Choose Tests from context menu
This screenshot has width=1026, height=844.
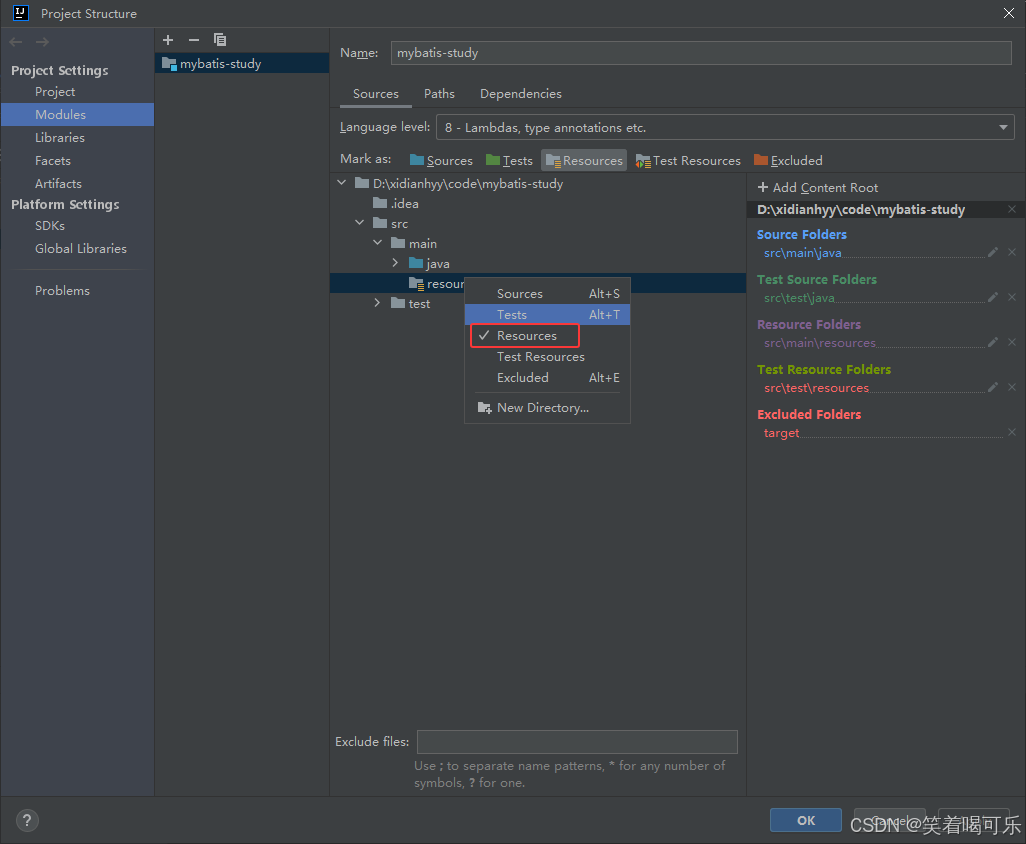pyautogui.click(x=547, y=315)
